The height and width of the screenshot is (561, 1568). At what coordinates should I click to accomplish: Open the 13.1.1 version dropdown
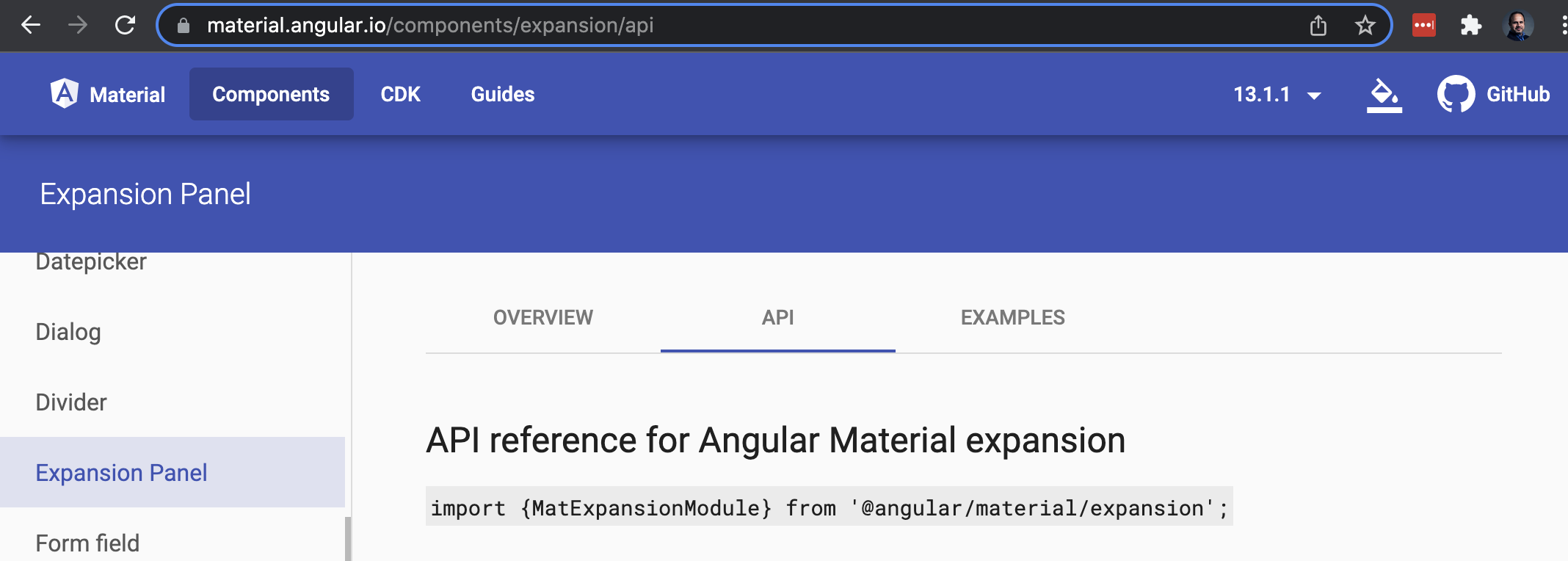pos(1277,95)
